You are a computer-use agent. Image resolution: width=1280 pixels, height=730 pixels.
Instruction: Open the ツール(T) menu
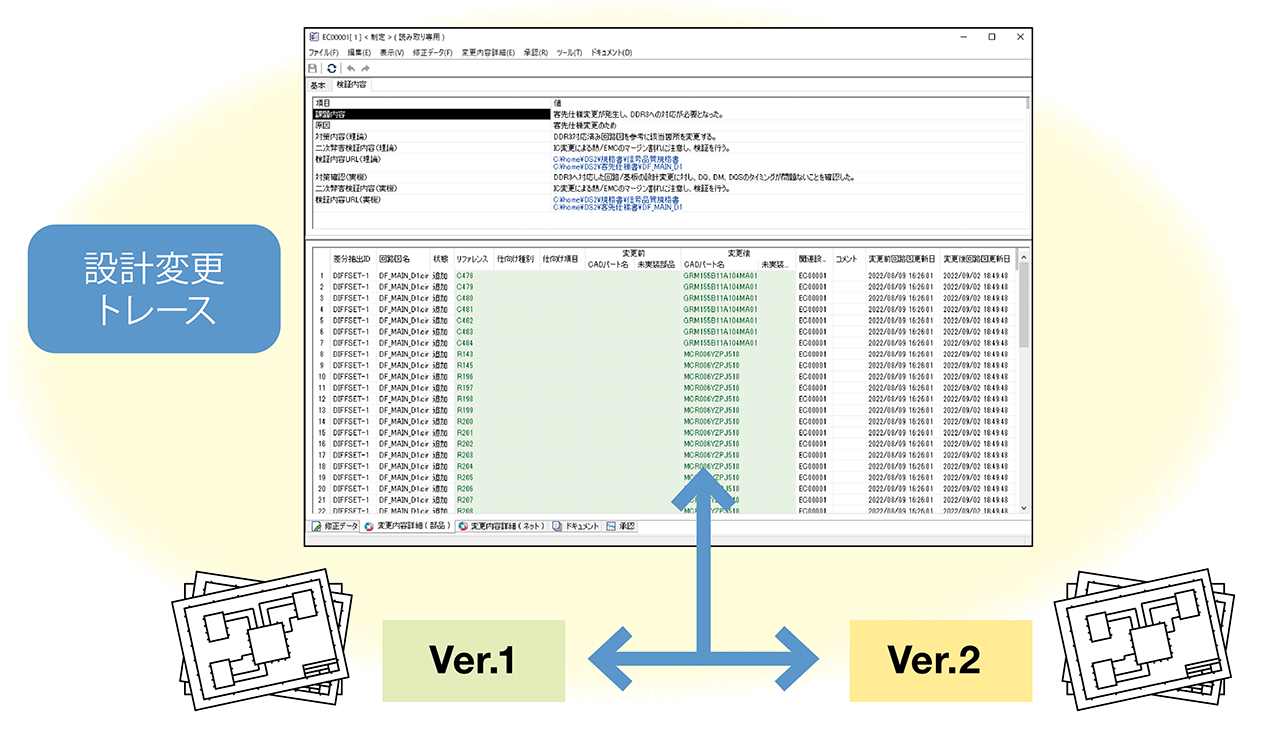pos(569,52)
